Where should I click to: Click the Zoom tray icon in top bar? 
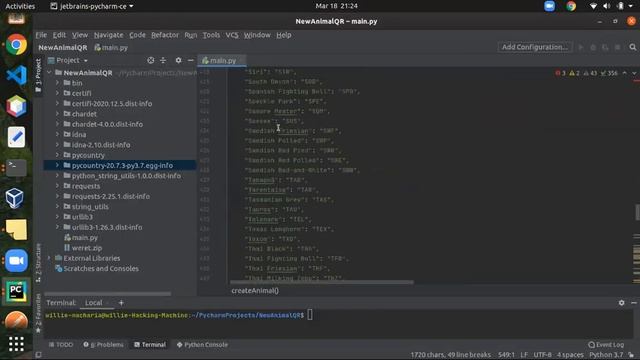click(x=549, y=6)
